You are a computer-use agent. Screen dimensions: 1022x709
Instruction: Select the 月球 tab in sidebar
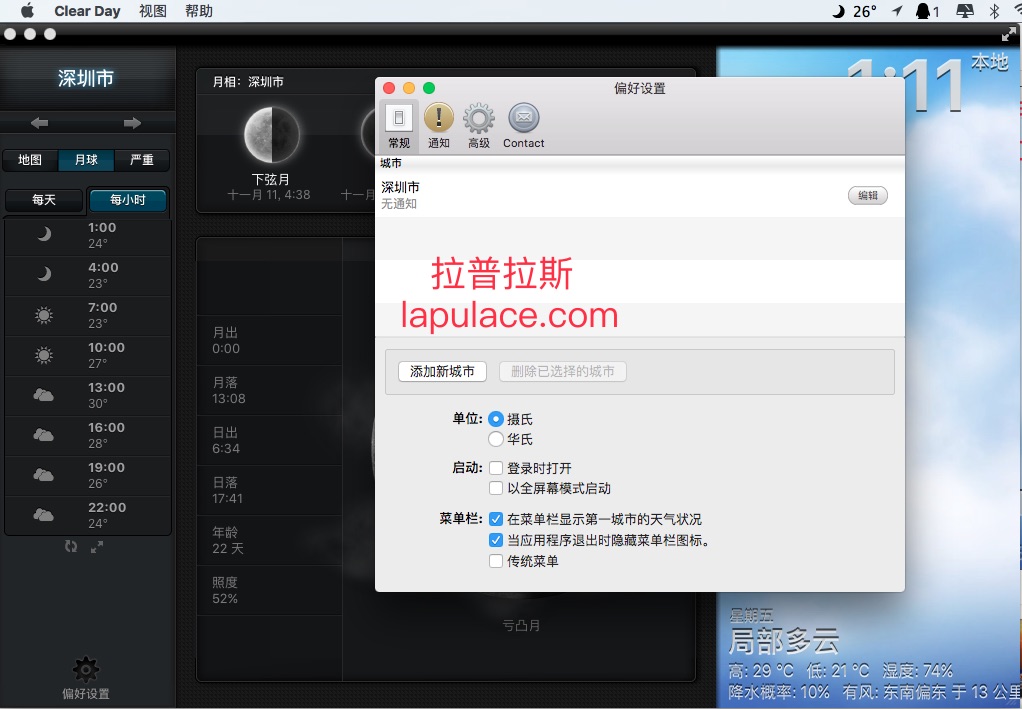pyautogui.click(x=86, y=160)
